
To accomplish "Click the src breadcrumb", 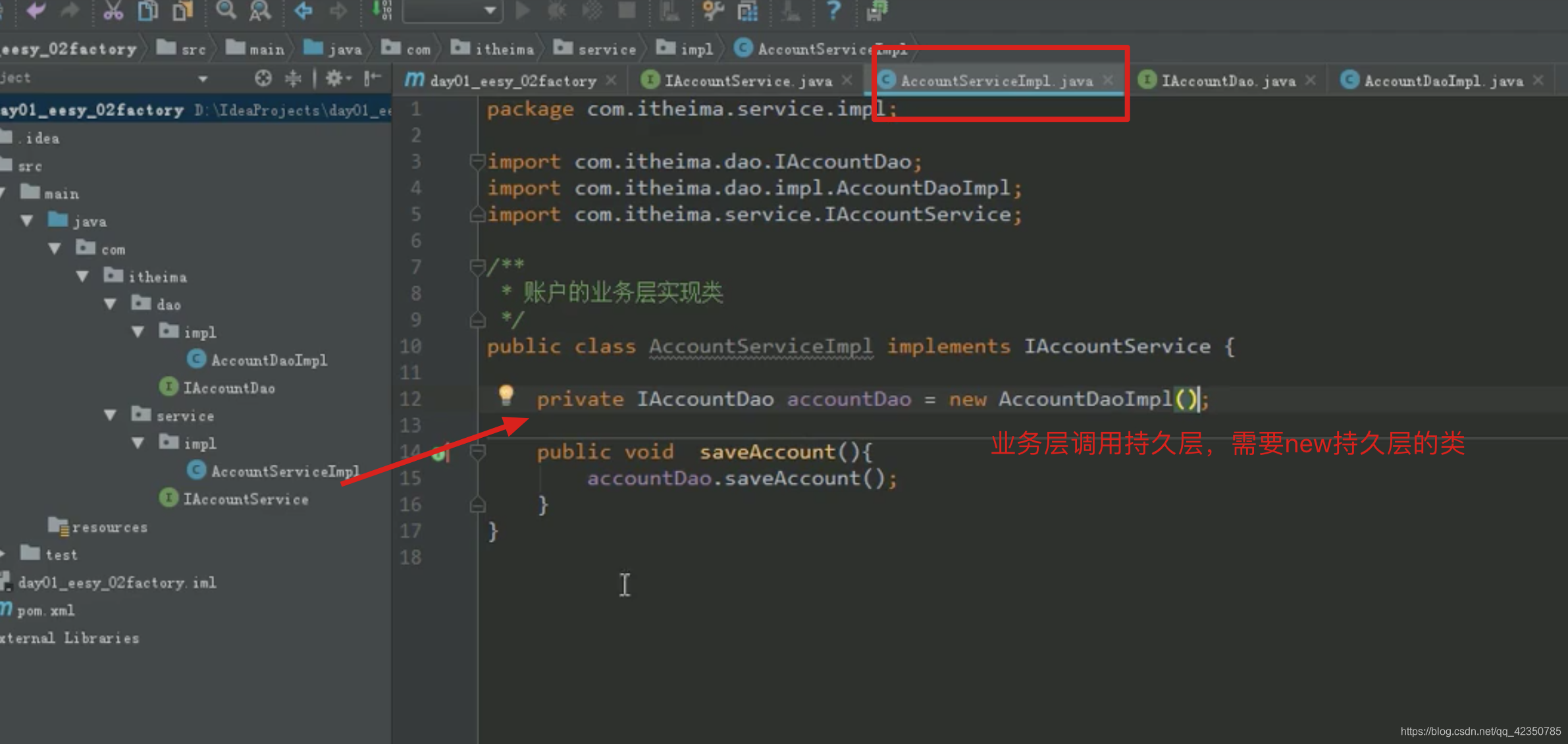I will click(182, 49).
